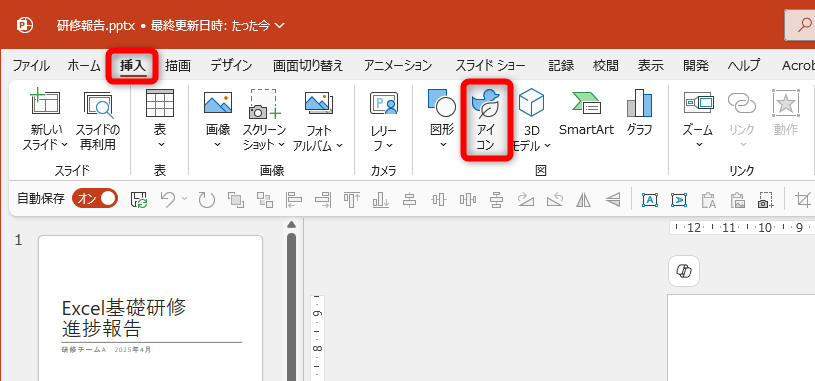This screenshot has width=815, height=381.
Task: Switch to the 開発 tab
Action: 696,65
